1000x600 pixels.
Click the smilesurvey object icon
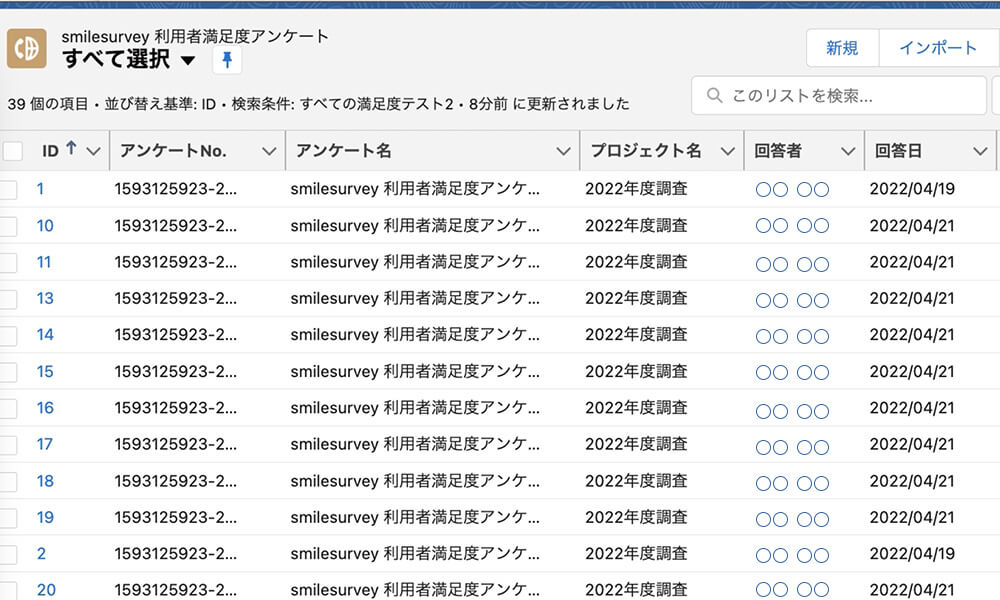coord(27,48)
